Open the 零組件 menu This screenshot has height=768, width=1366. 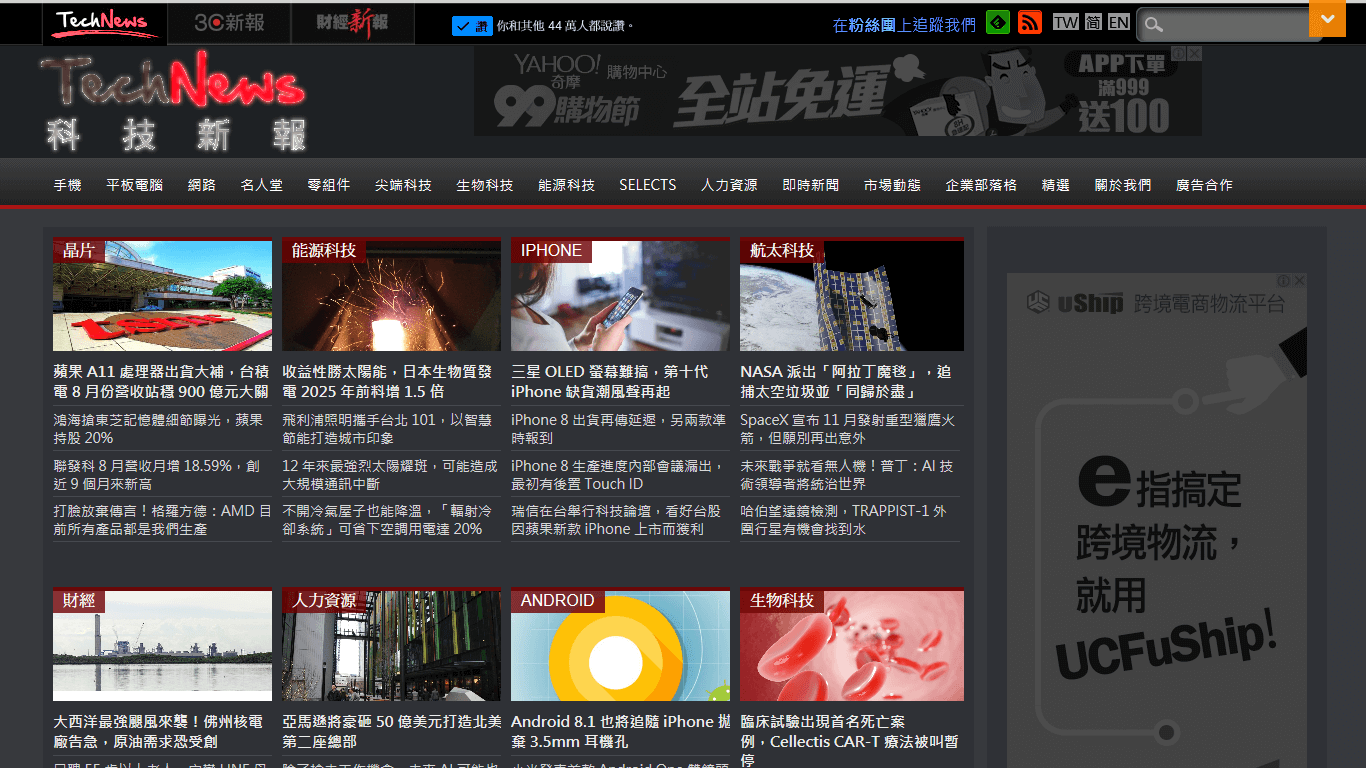(328, 185)
